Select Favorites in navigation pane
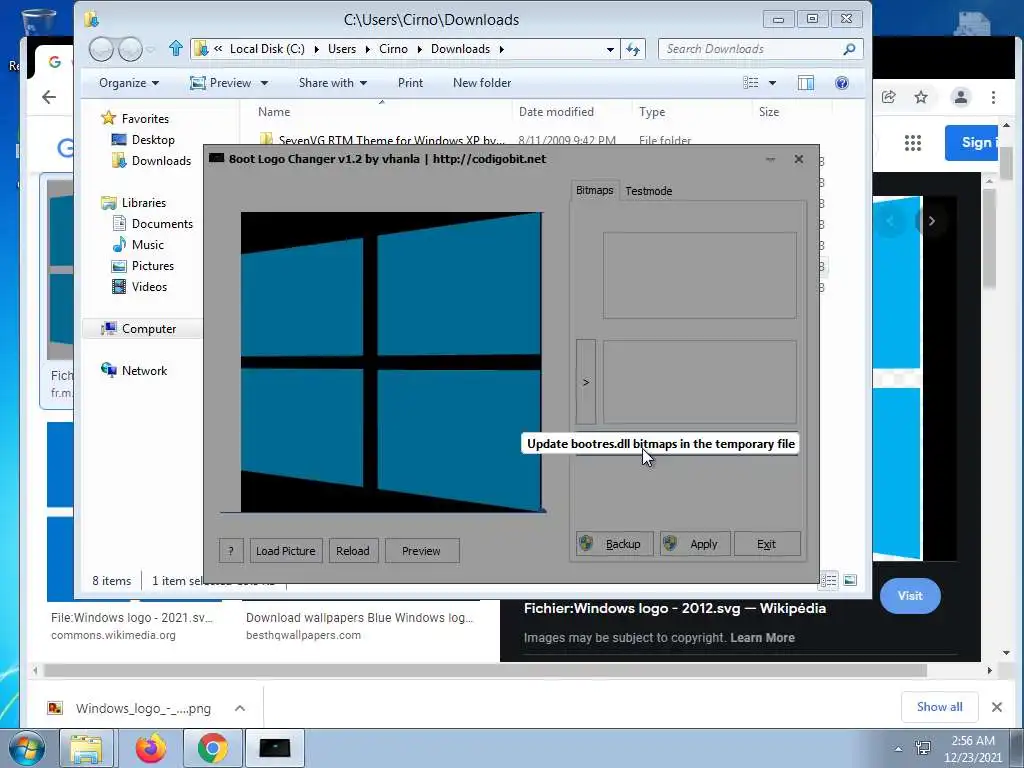Viewport: 1024px width, 768px height. [145, 118]
